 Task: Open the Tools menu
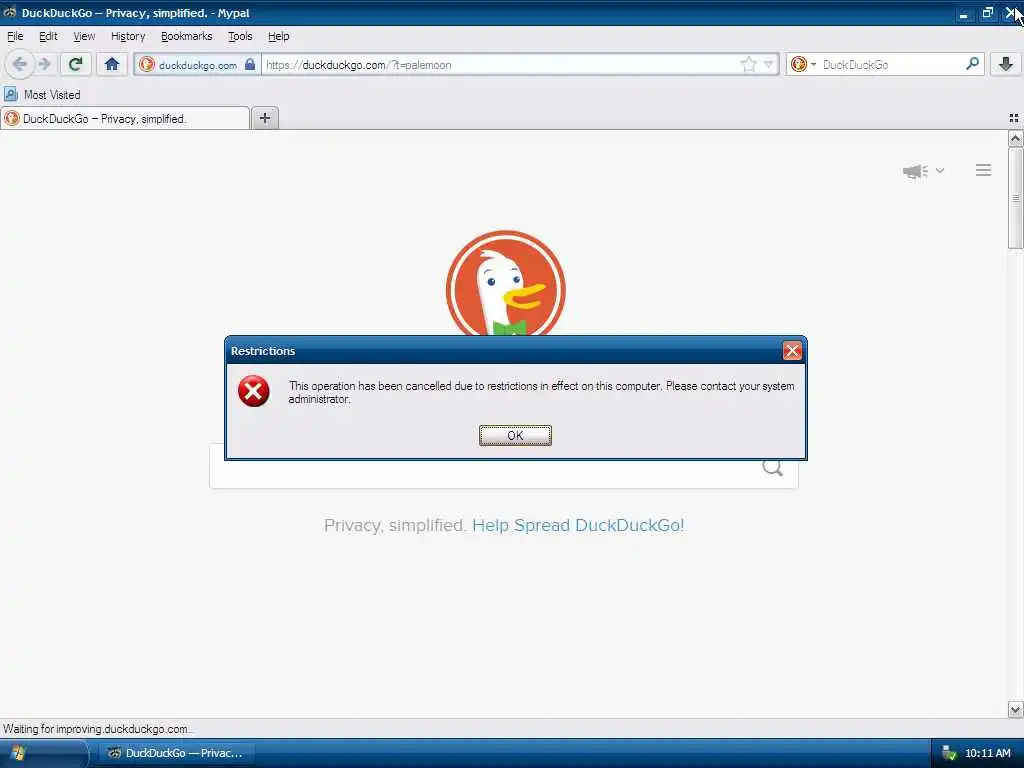click(x=240, y=36)
